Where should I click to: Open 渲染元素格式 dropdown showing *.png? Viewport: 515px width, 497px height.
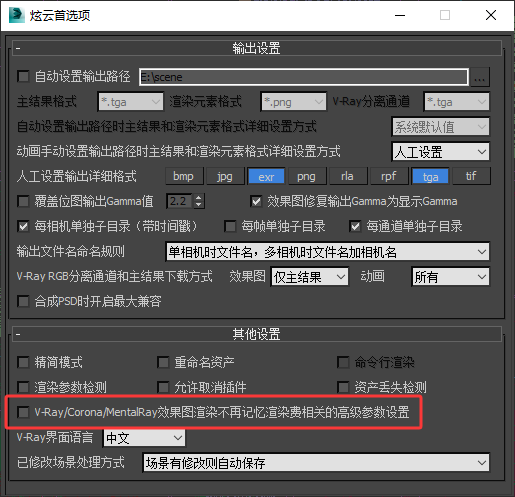(x=293, y=102)
